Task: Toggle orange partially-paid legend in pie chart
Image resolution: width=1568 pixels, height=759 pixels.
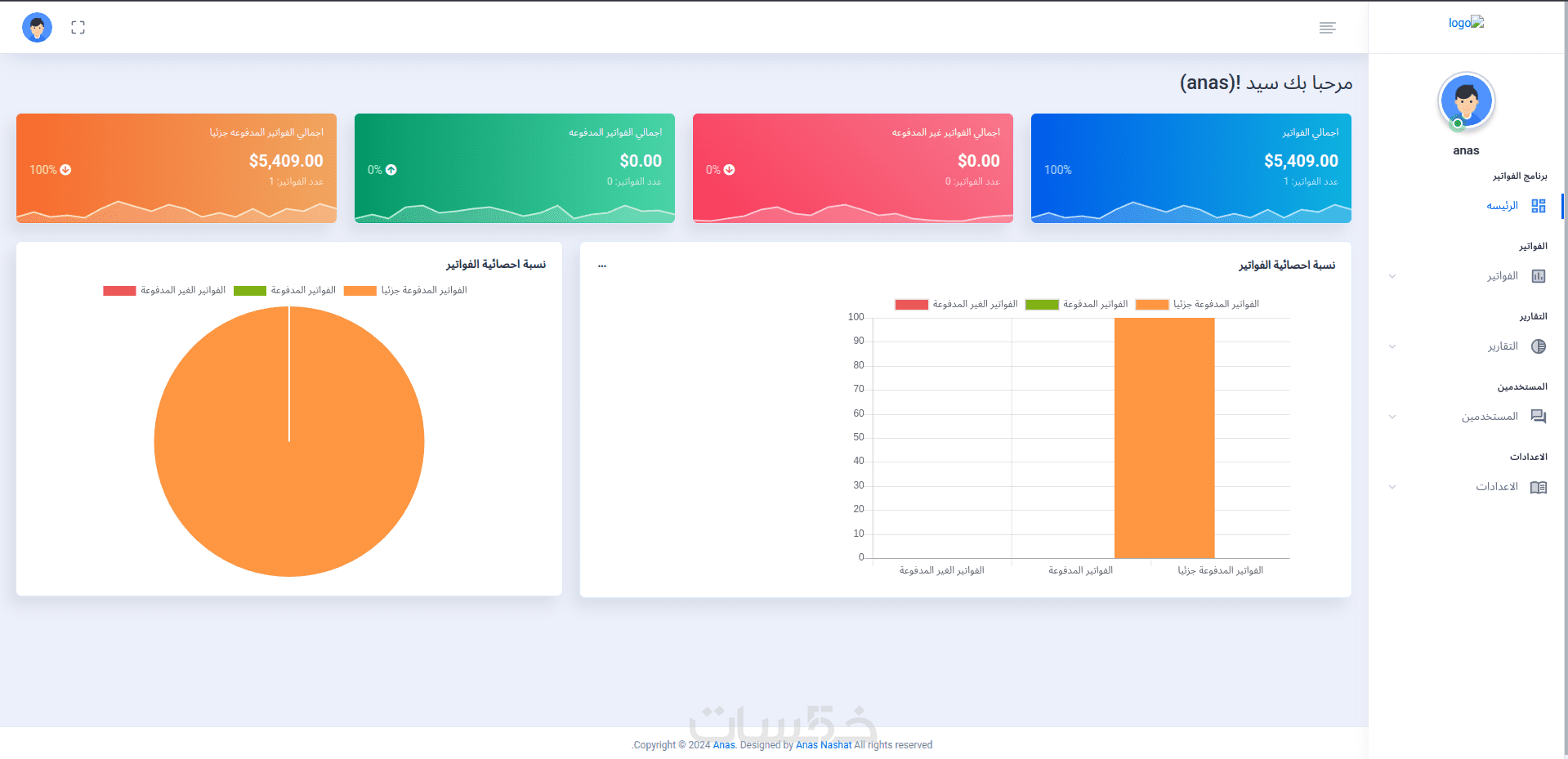Action: coord(405,290)
